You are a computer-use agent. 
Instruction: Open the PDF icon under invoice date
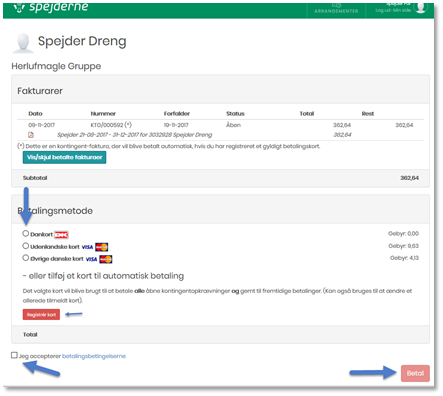(x=31, y=135)
